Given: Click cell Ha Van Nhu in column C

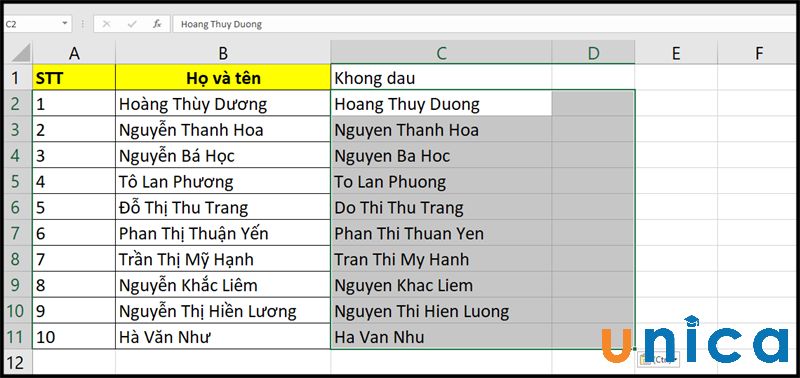Looking at the screenshot, I should coord(441,337).
